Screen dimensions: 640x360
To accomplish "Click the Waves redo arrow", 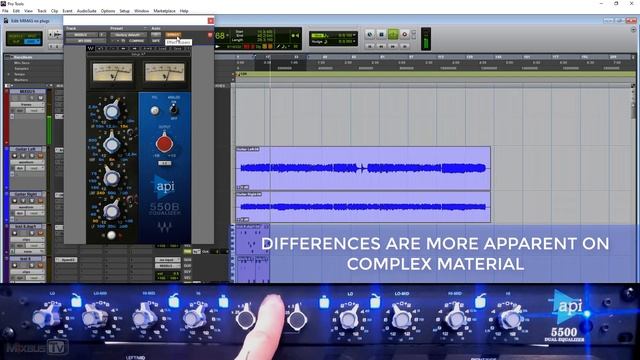I will 113,48.
